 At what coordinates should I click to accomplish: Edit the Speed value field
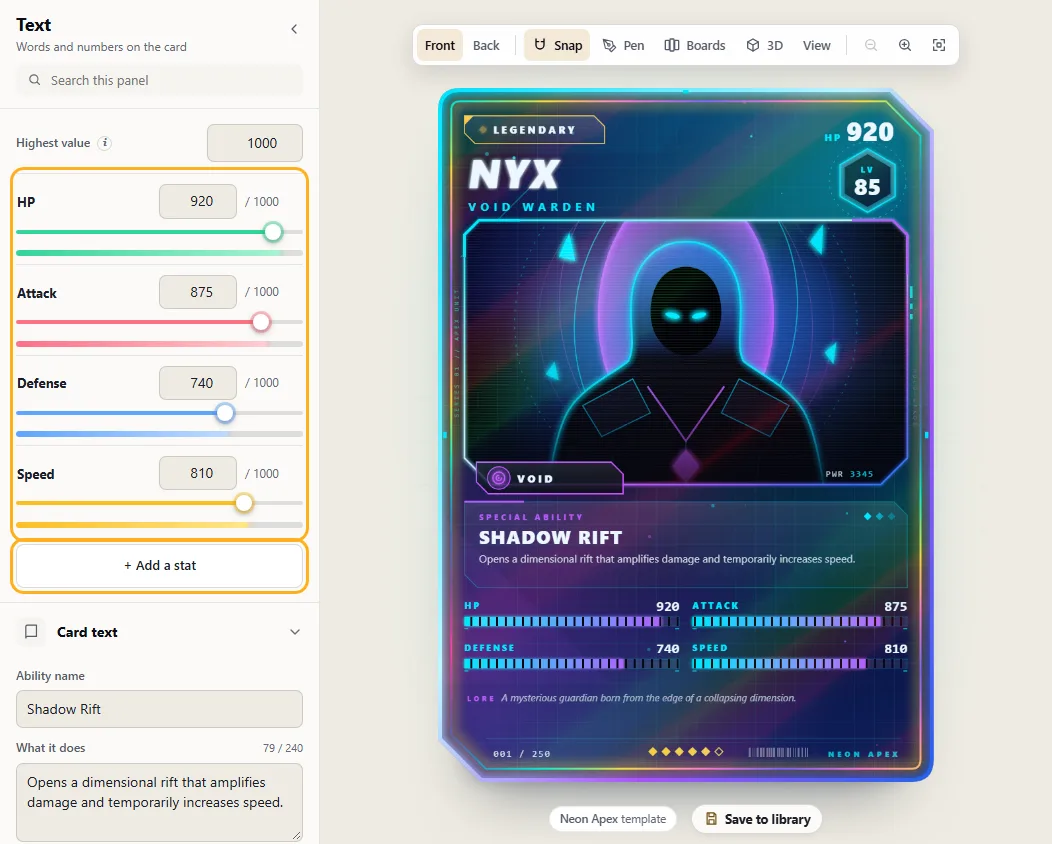click(x=198, y=473)
